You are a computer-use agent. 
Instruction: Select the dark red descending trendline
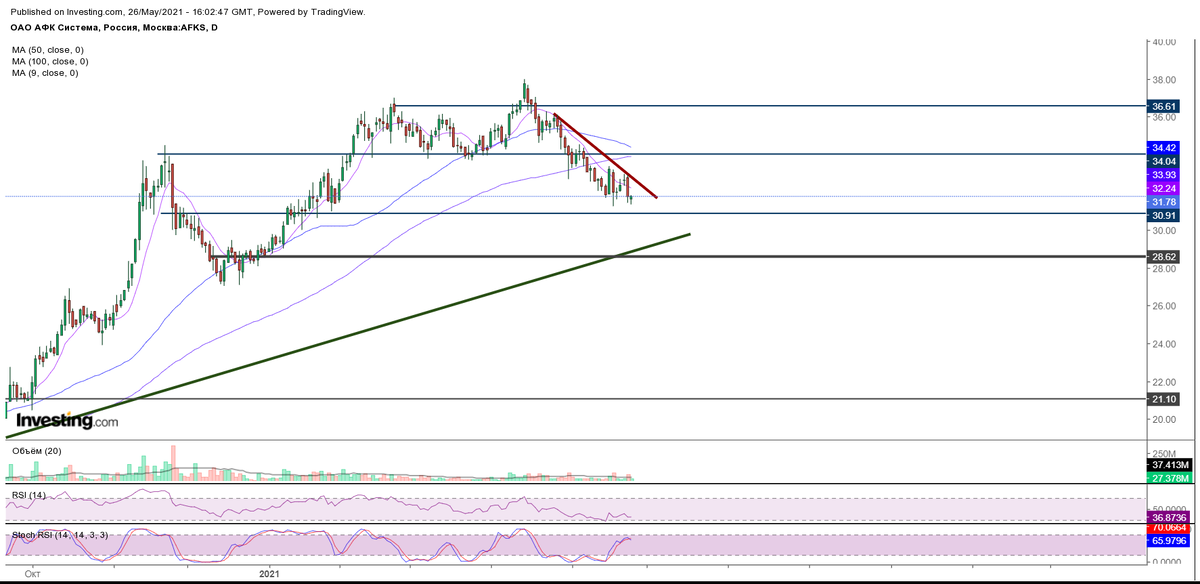click(x=605, y=155)
